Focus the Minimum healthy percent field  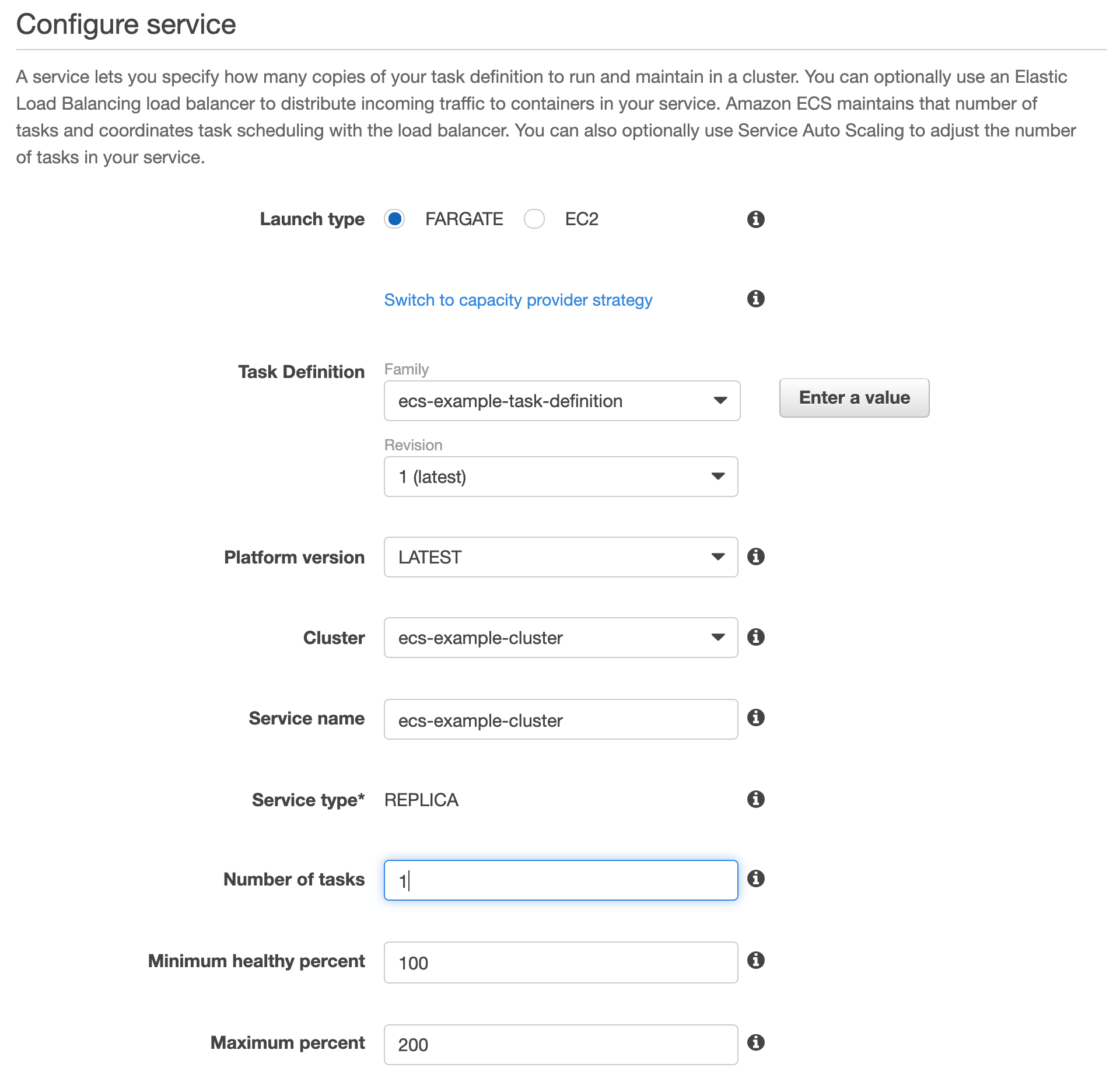[x=560, y=963]
